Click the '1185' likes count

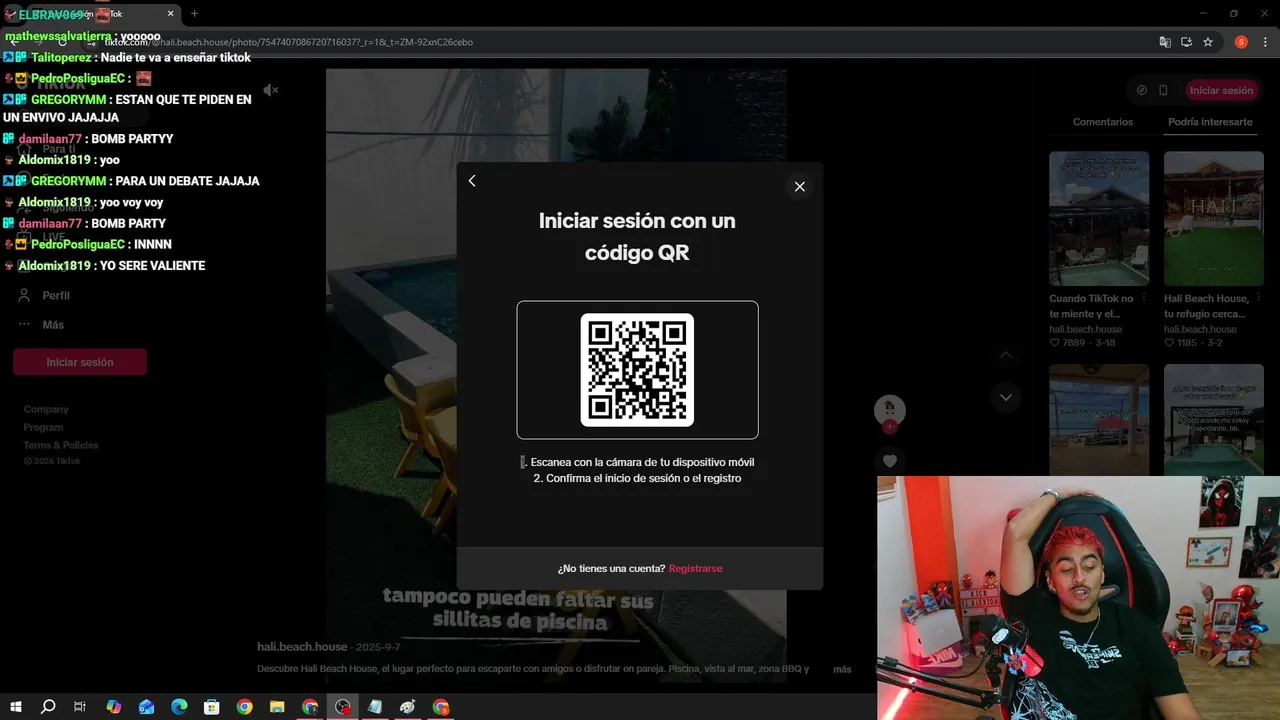point(1187,343)
